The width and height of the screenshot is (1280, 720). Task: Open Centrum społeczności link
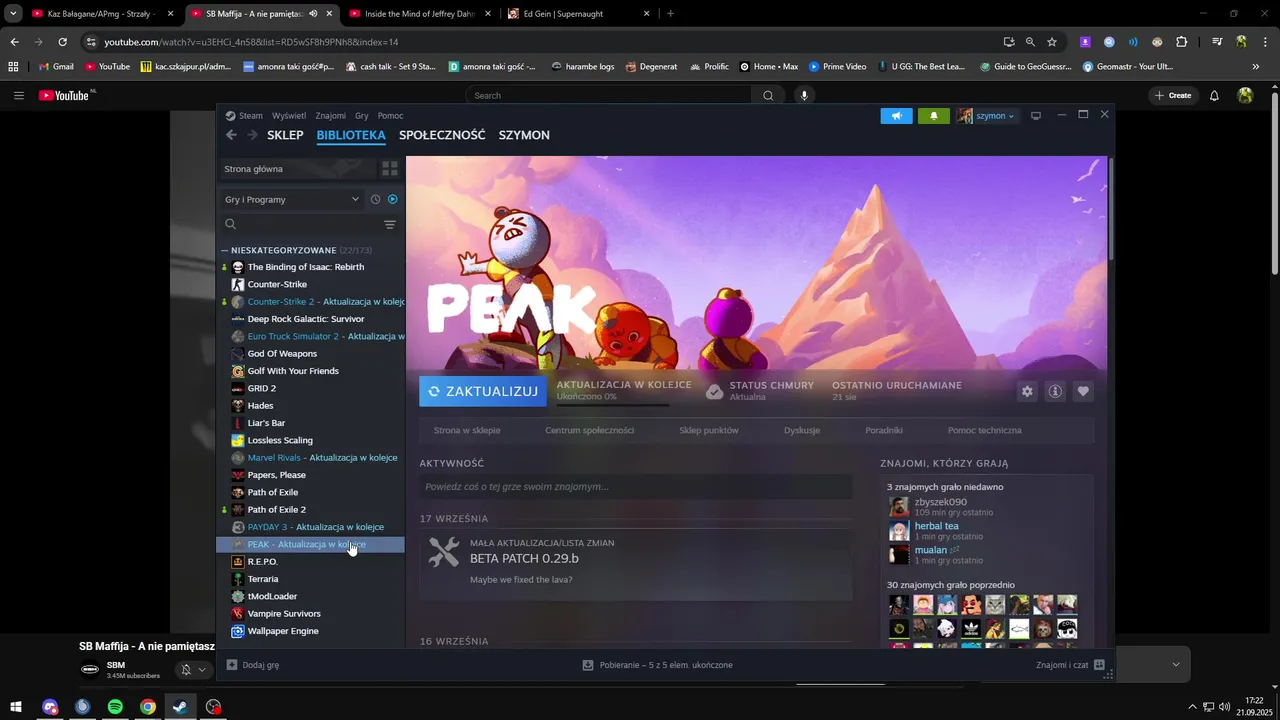point(589,430)
